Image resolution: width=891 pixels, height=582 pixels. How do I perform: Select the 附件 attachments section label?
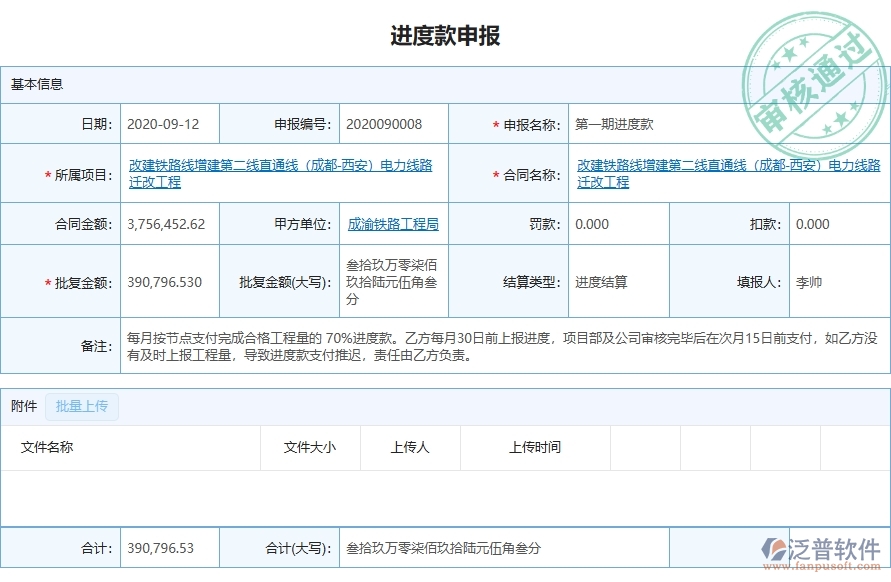(x=23, y=407)
